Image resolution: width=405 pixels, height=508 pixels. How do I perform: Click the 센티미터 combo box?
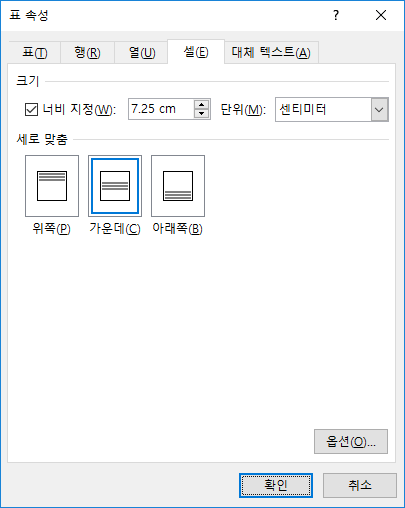pyautogui.click(x=332, y=109)
